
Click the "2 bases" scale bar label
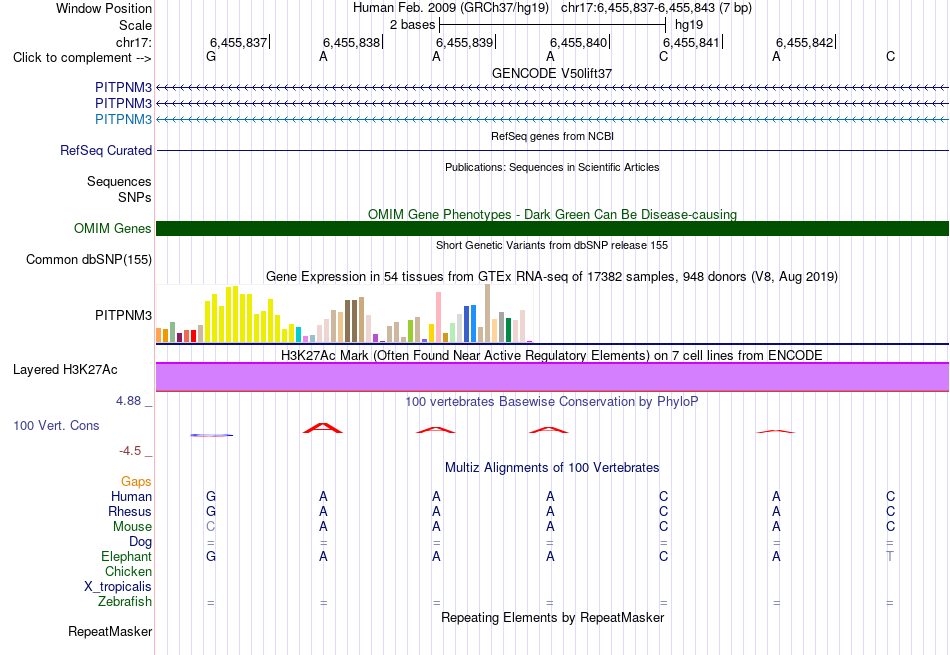click(412, 25)
